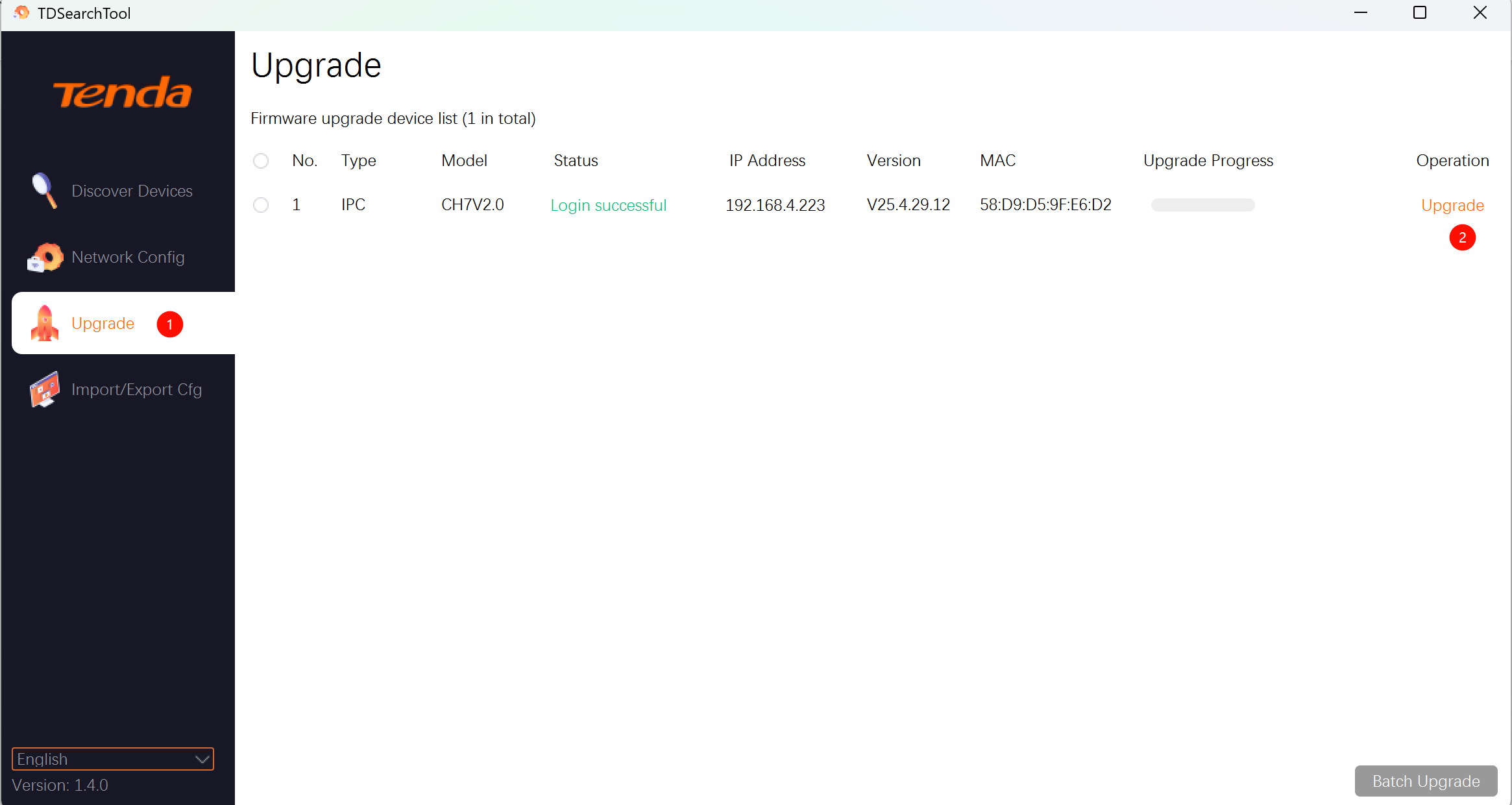Maximize the TDSearchTool window
The image size is (1512, 805).
coord(1420,13)
